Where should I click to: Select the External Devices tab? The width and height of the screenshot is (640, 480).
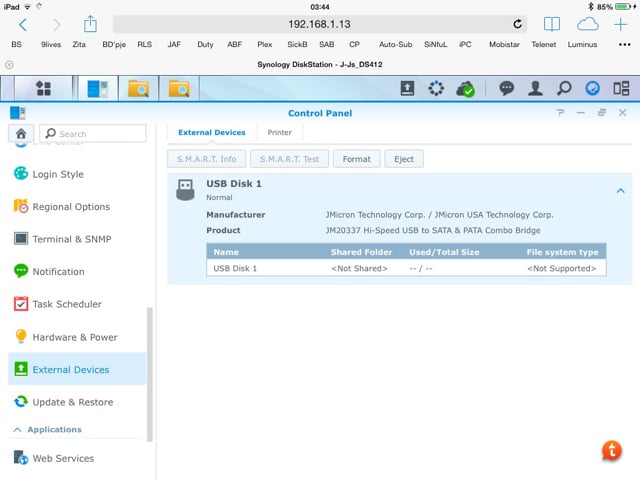tap(211, 133)
